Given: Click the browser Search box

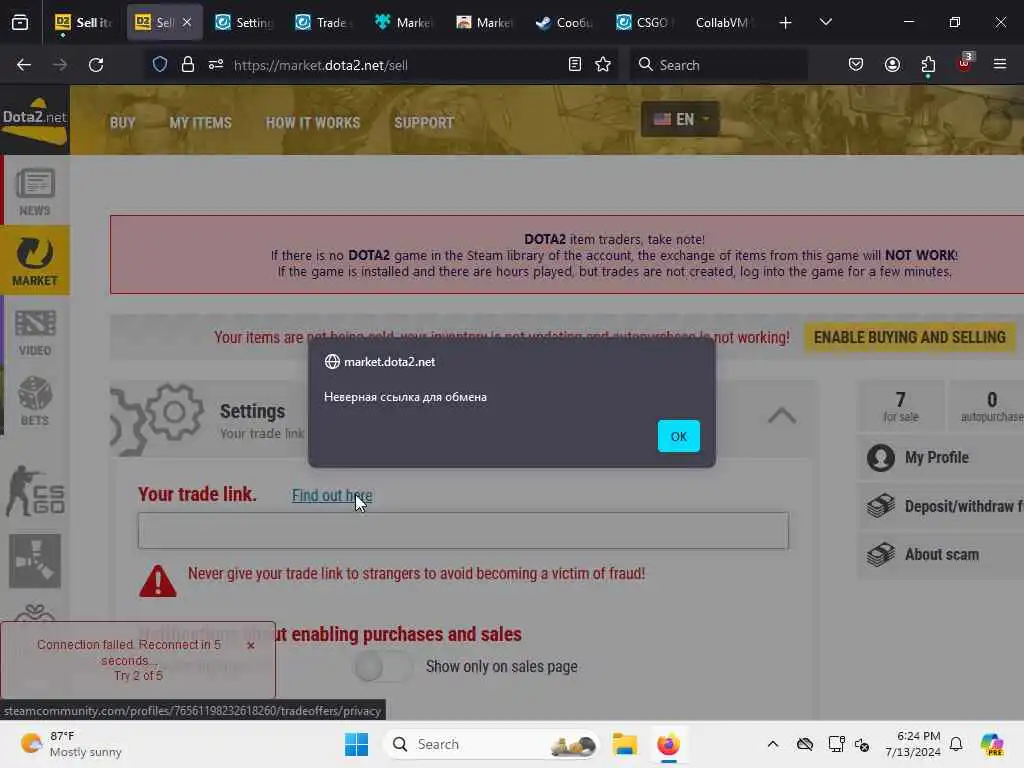Looking at the screenshot, I should [718, 65].
